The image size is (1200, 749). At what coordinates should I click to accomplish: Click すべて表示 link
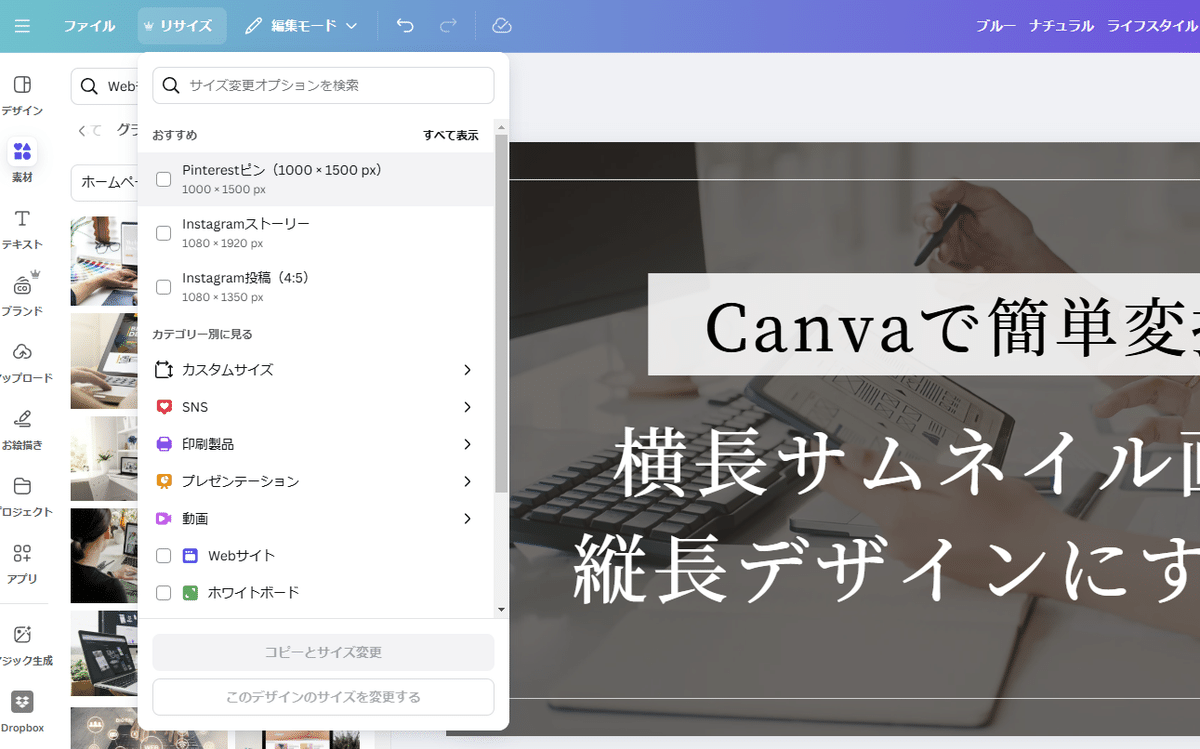[450, 135]
